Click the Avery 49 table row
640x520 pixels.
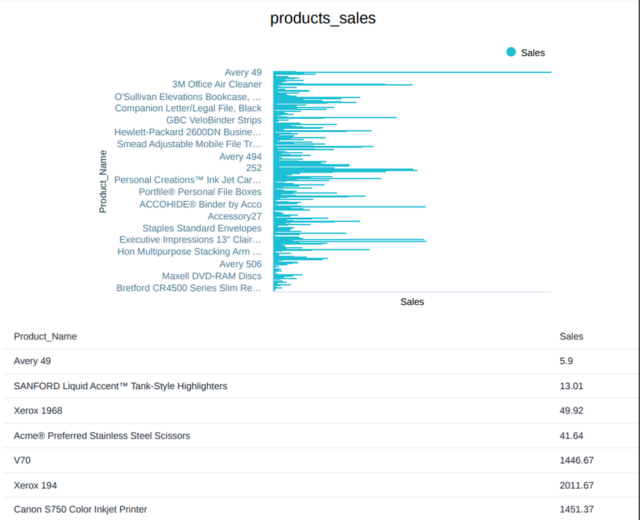pos(320,361)
